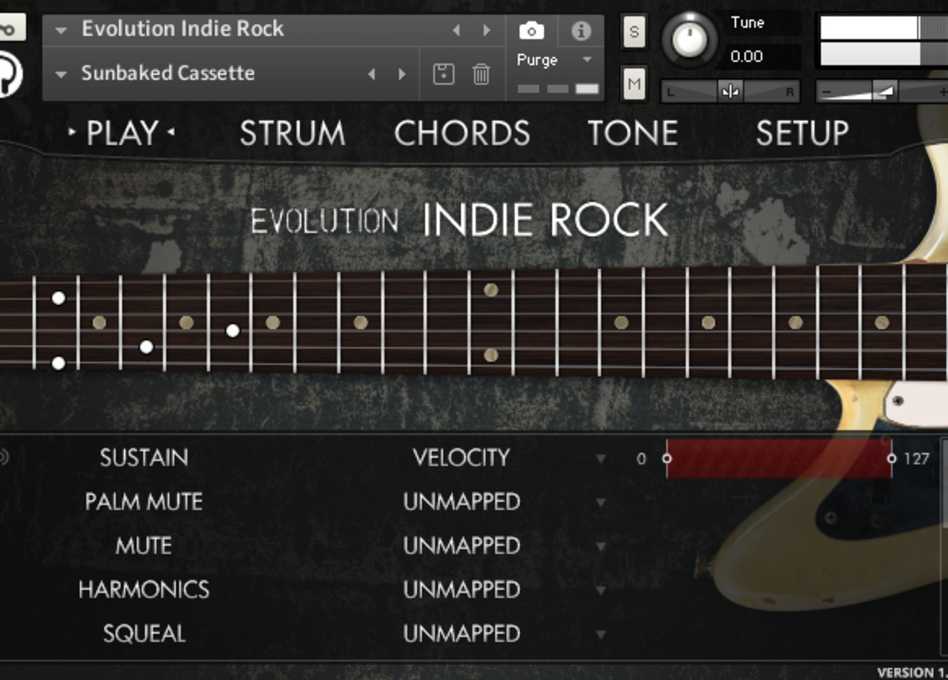The image size is (948, 680).
Task: Select the MUTE articulation
Action: (x=144, y=546)
